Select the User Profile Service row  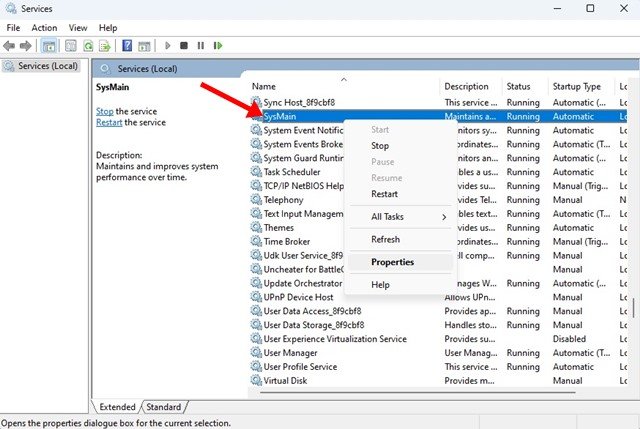click(x=438, y=367)
